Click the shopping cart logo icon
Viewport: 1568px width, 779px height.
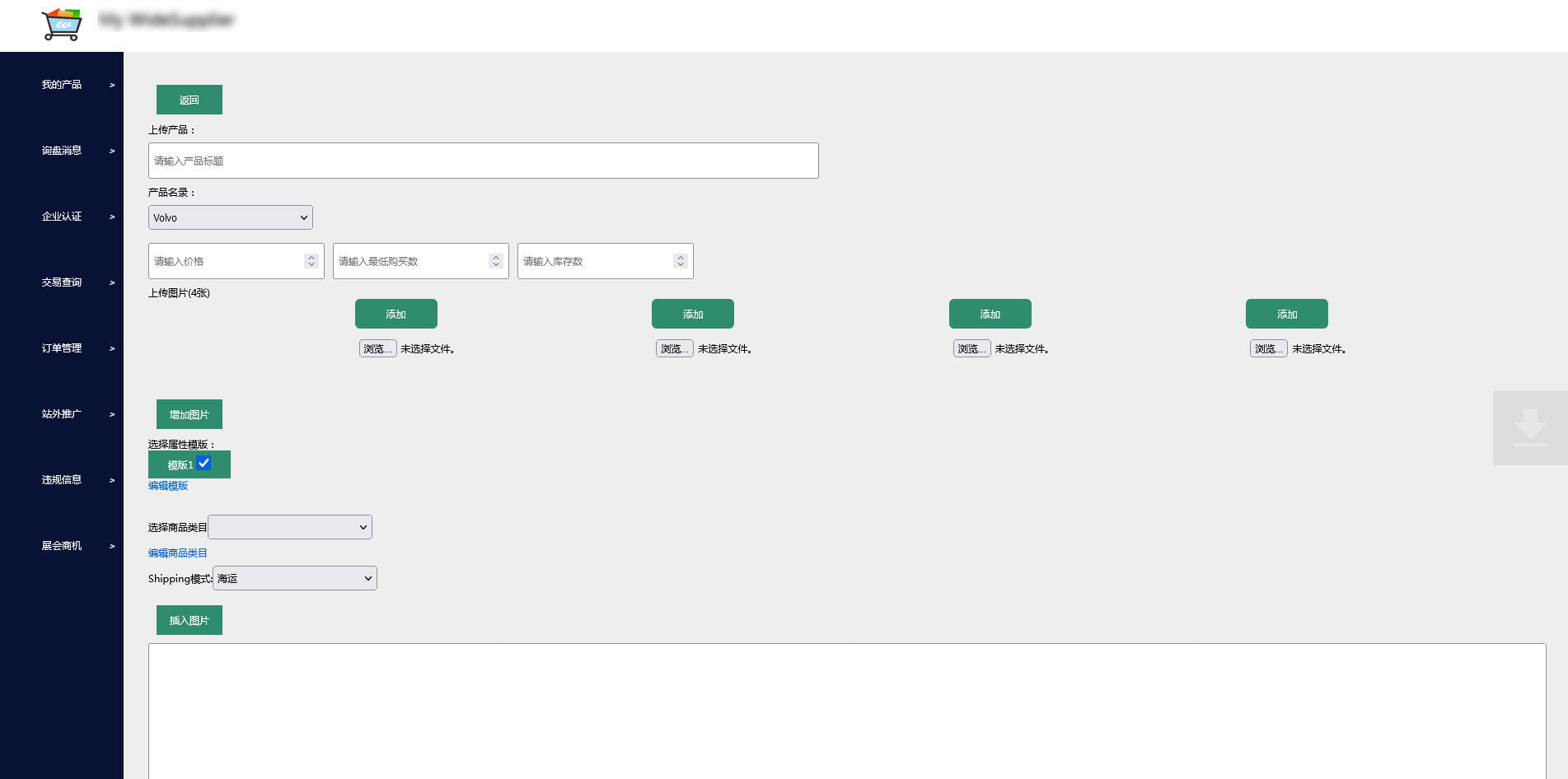click(62, 24)
